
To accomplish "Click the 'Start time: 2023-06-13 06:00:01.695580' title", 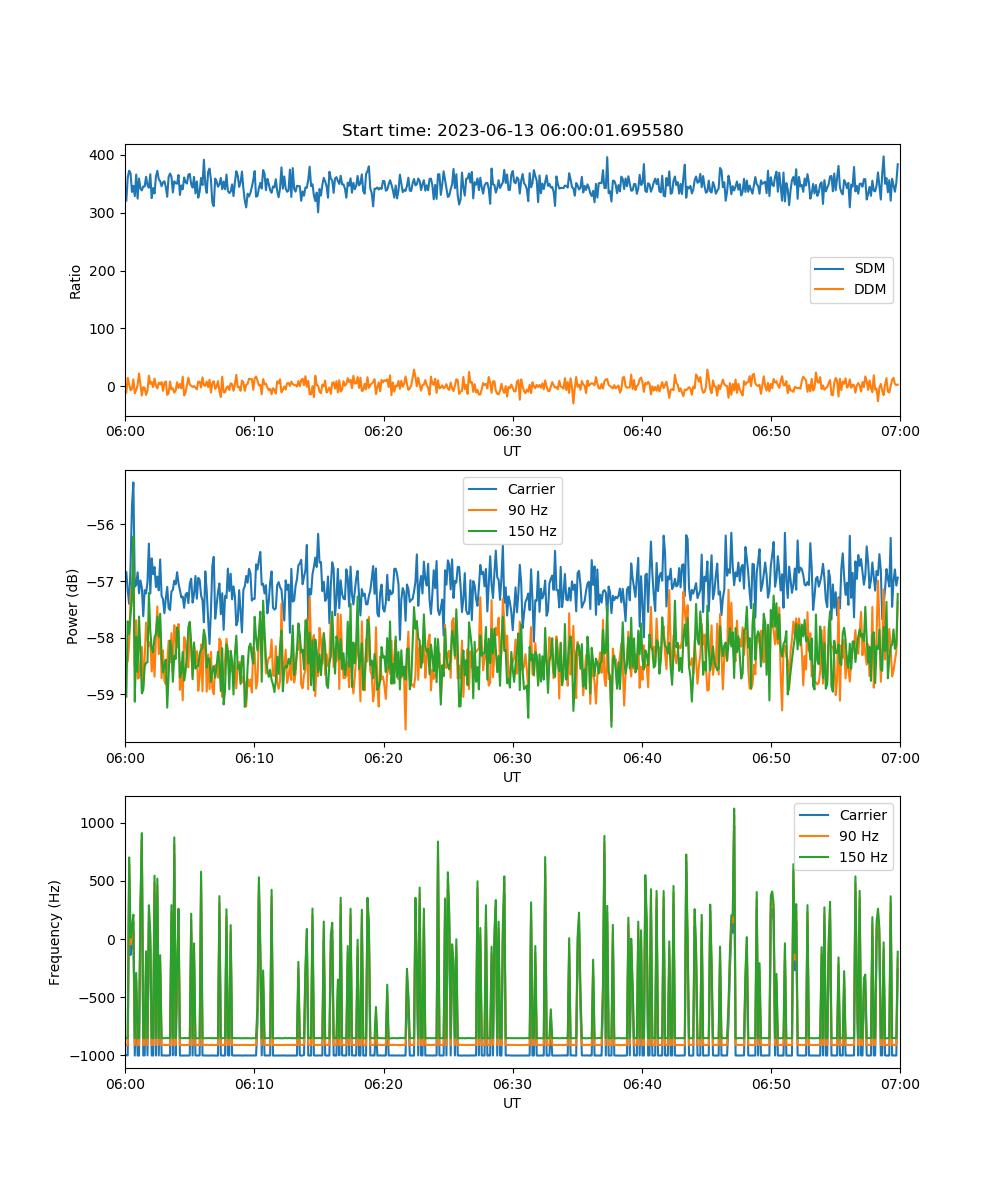I will [512, 131].
